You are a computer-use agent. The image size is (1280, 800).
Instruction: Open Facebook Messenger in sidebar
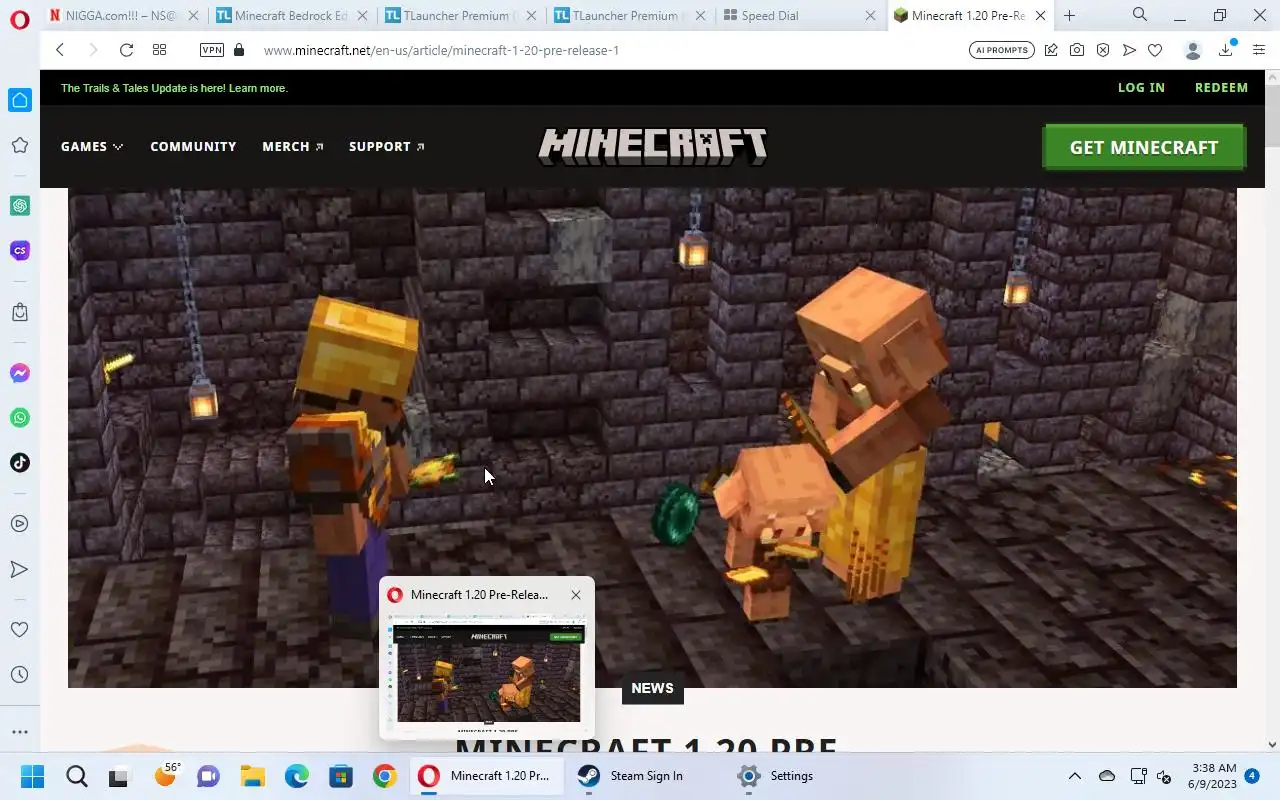(20, 373)
